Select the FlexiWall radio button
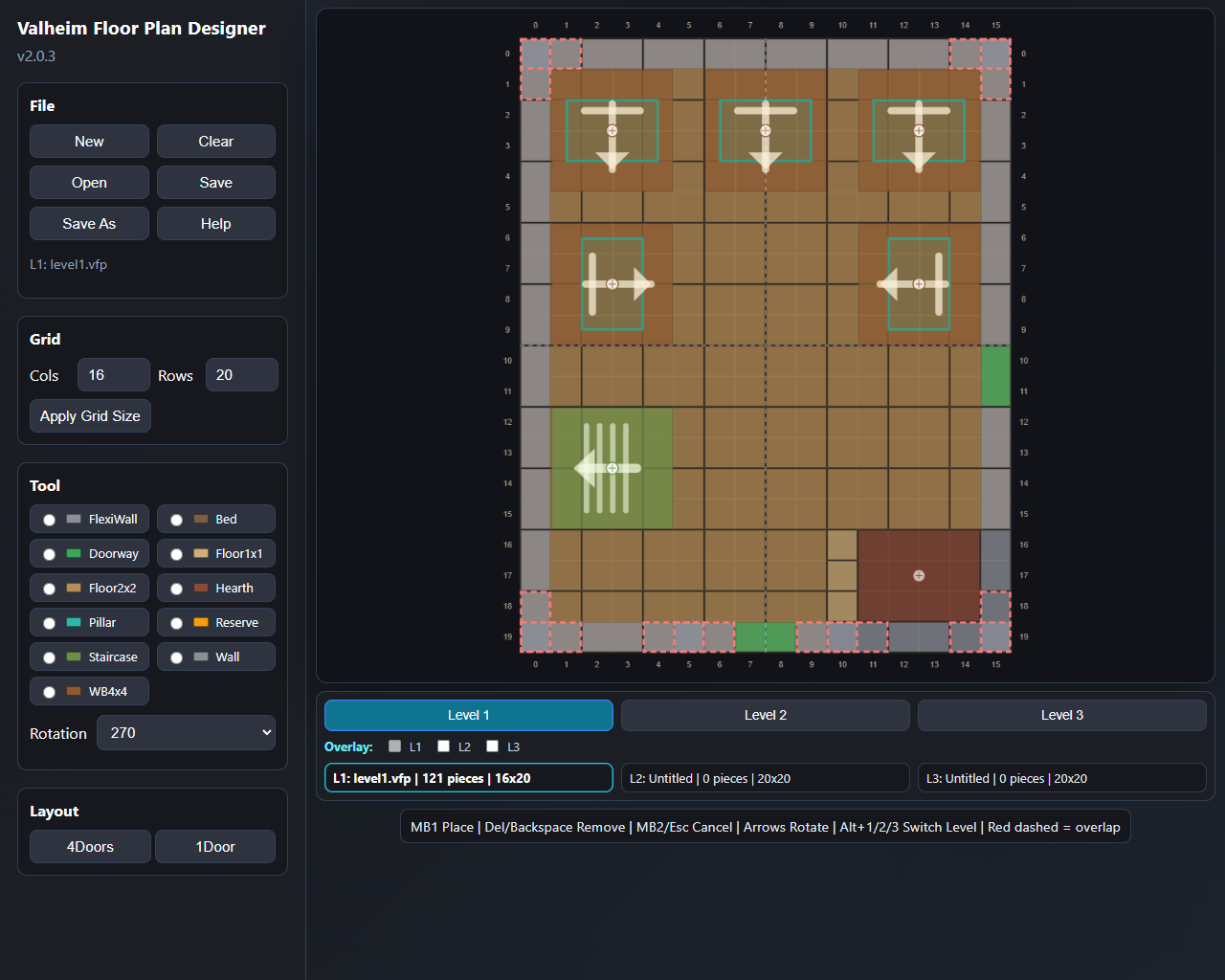Screen dimensions: 1225x980 pos(49,520)
